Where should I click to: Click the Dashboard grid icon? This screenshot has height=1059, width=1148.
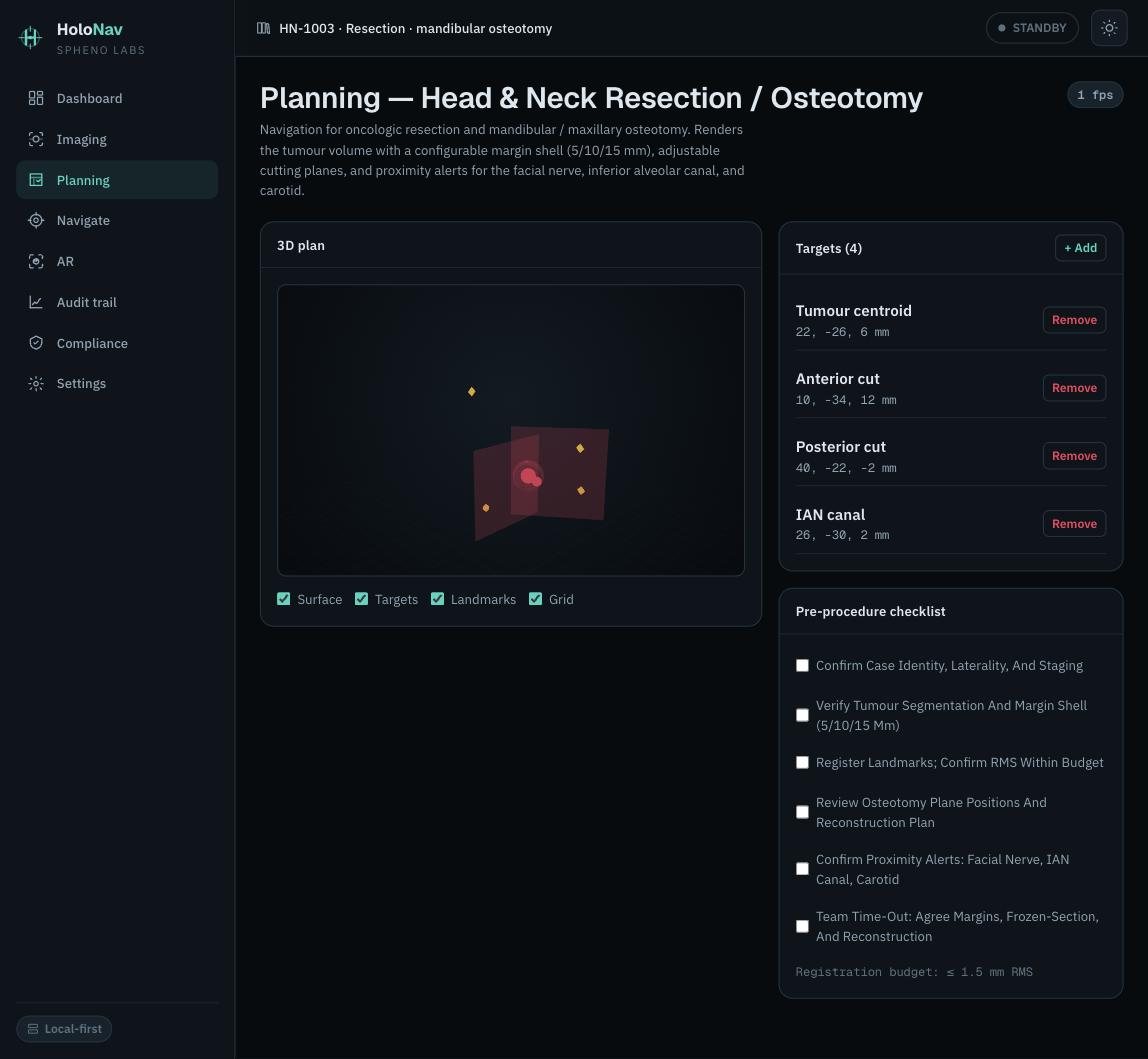point(36,98)
